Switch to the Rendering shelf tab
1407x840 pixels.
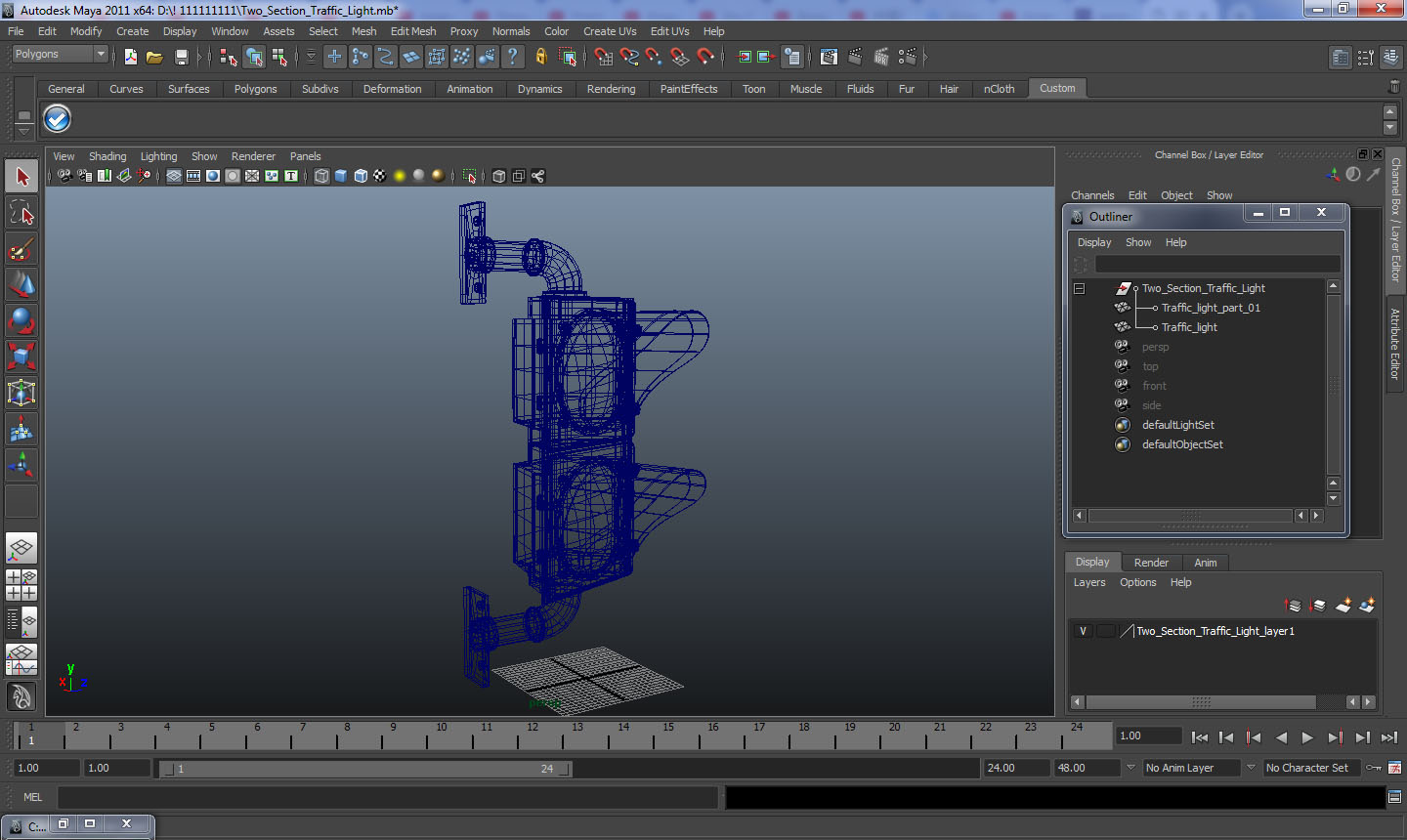pyautogui.click(x=611, y=89)
